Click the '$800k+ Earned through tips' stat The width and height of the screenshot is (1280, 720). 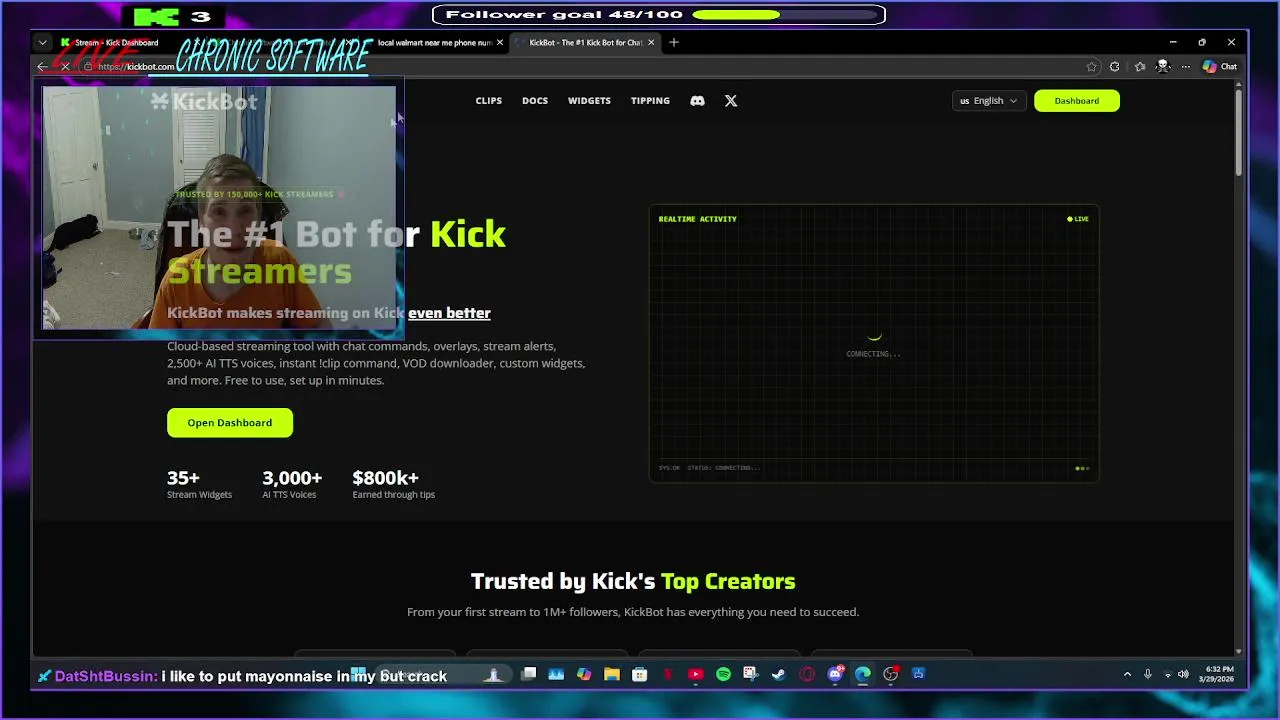click(x=393, y=484)
